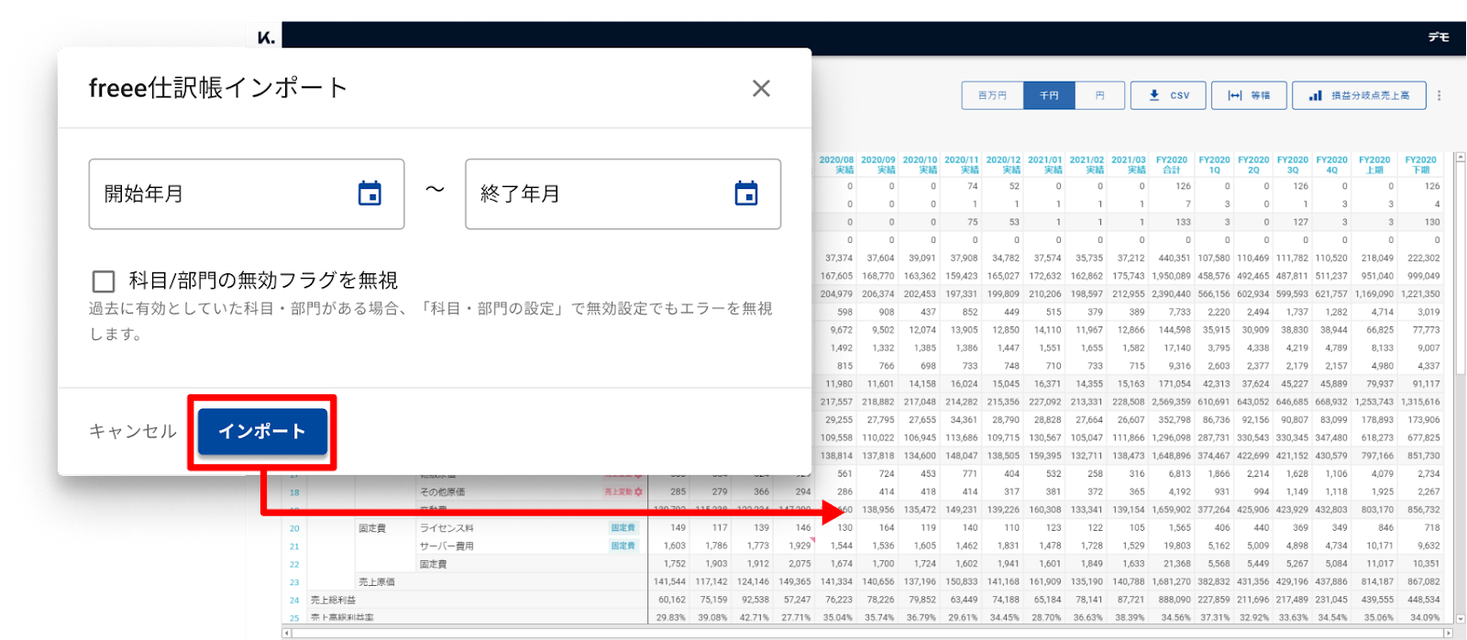The width and height of the screenshot is (1467, 640).
Task: Click the 2020/10 実績 column header
Action: click(x=919, y=165)
